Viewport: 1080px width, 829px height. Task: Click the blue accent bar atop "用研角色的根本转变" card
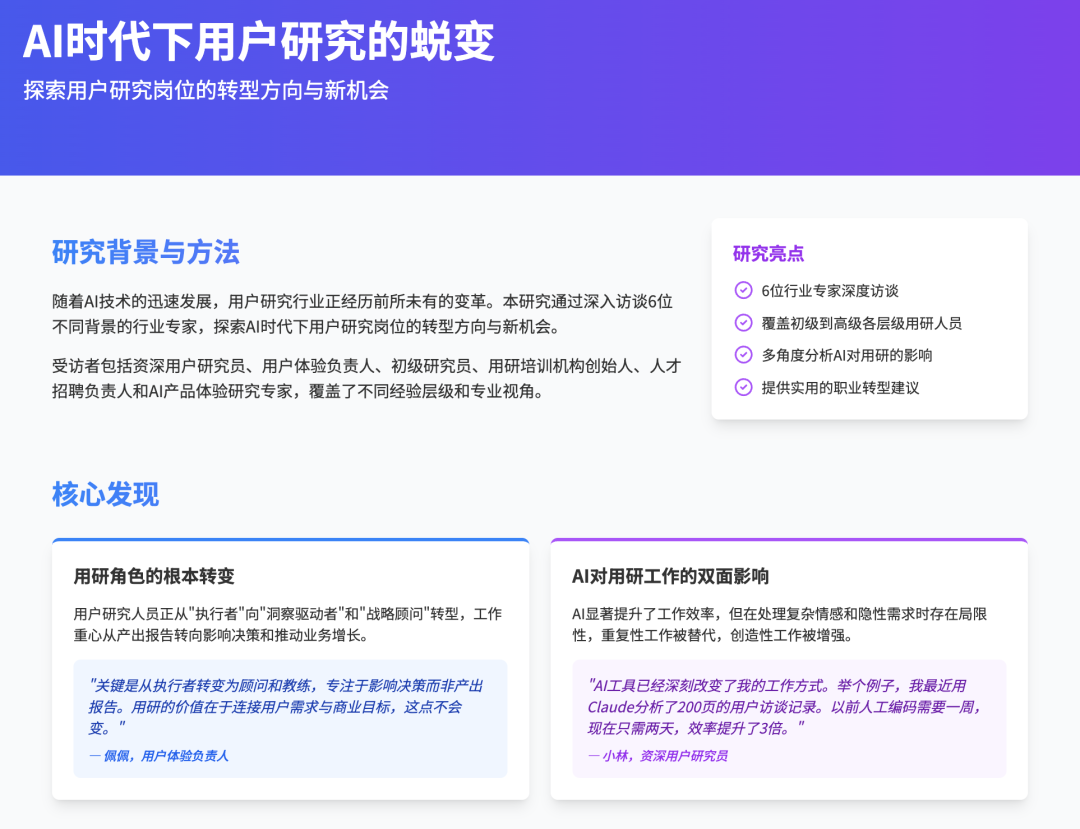(290, 540)
